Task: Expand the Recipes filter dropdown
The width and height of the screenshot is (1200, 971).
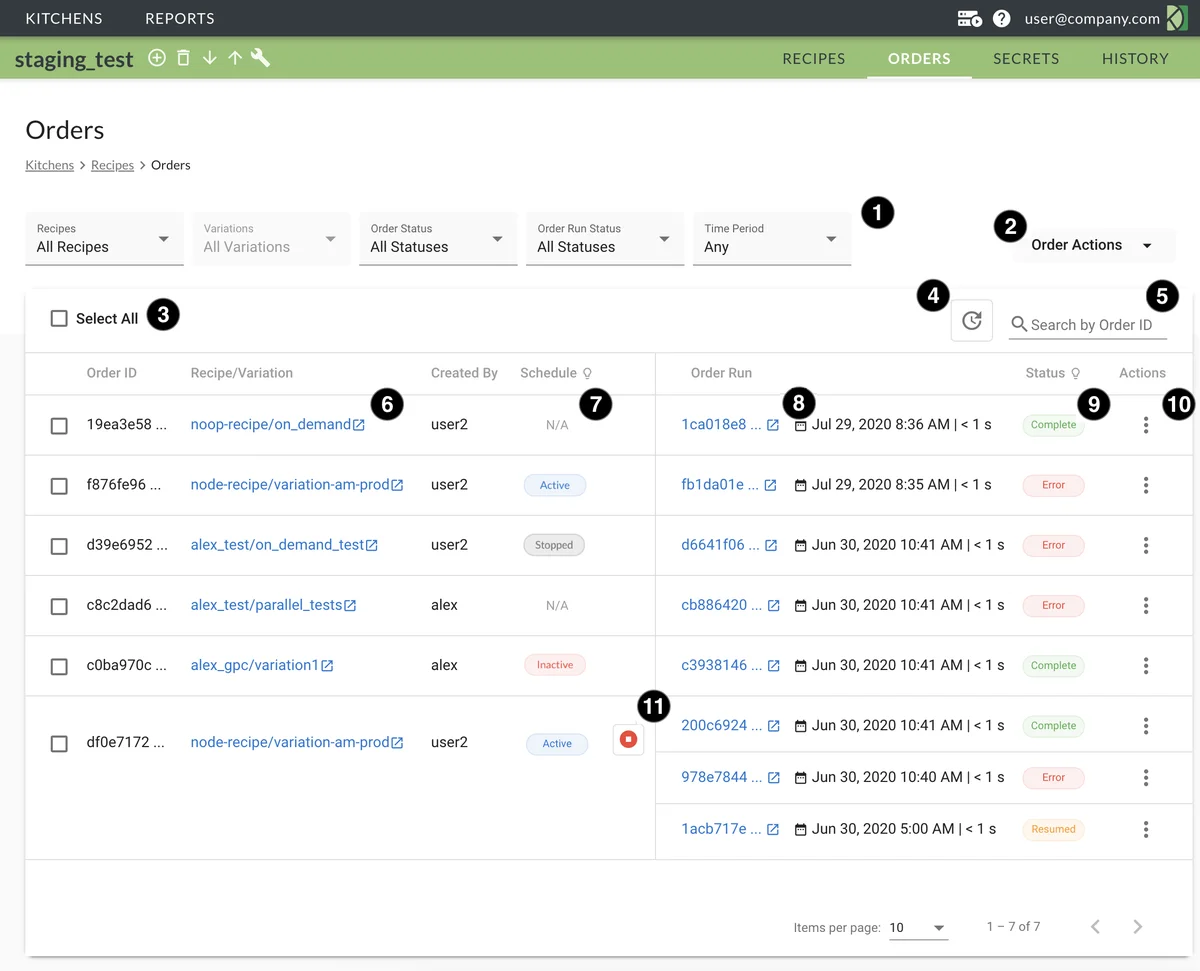Action: click(104, 239)
